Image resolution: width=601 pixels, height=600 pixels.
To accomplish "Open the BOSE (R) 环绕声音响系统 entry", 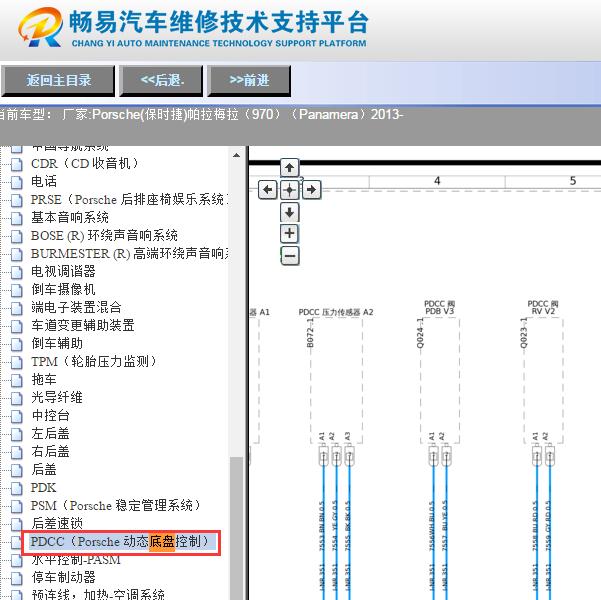I will click(x=104, y=235).
